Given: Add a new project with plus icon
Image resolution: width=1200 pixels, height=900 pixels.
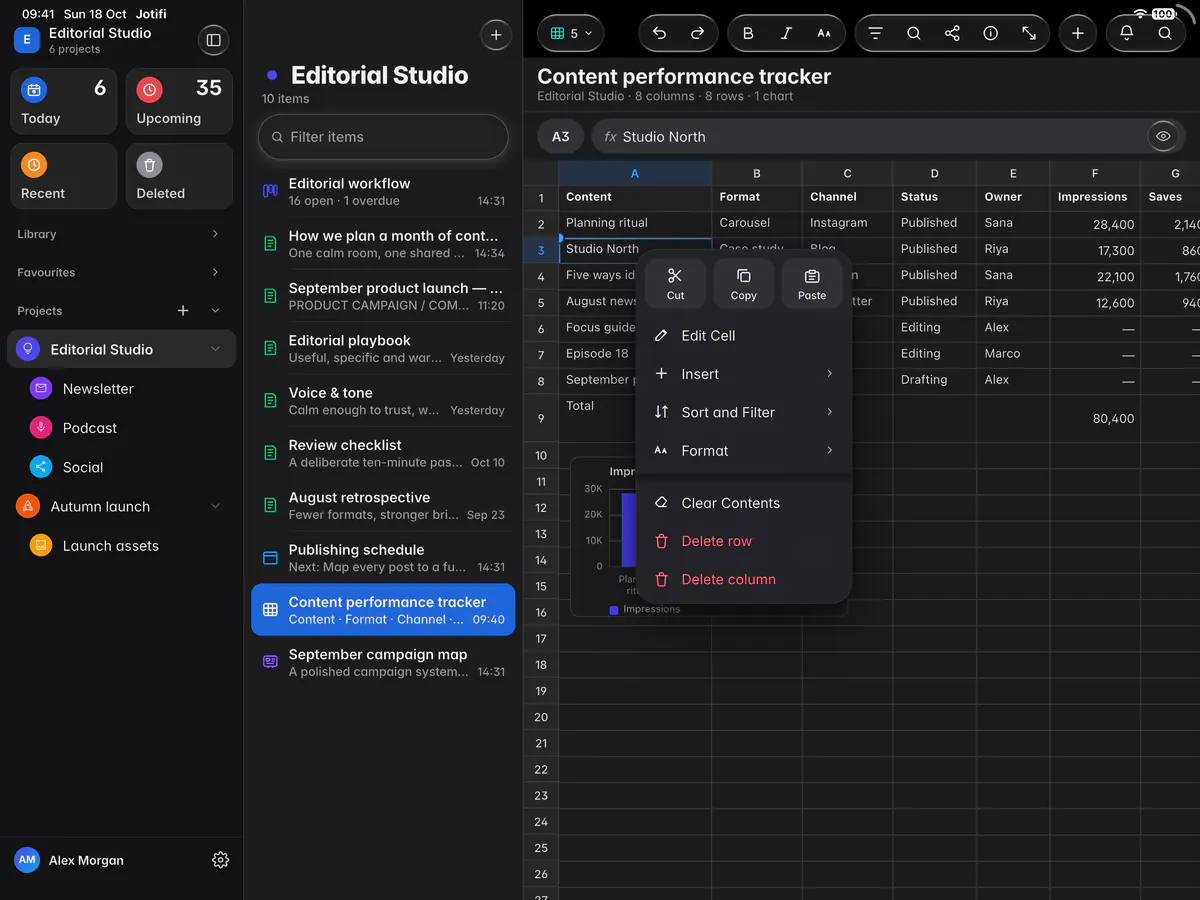Looking at the screenshot, I should click(x=183, y=311).
